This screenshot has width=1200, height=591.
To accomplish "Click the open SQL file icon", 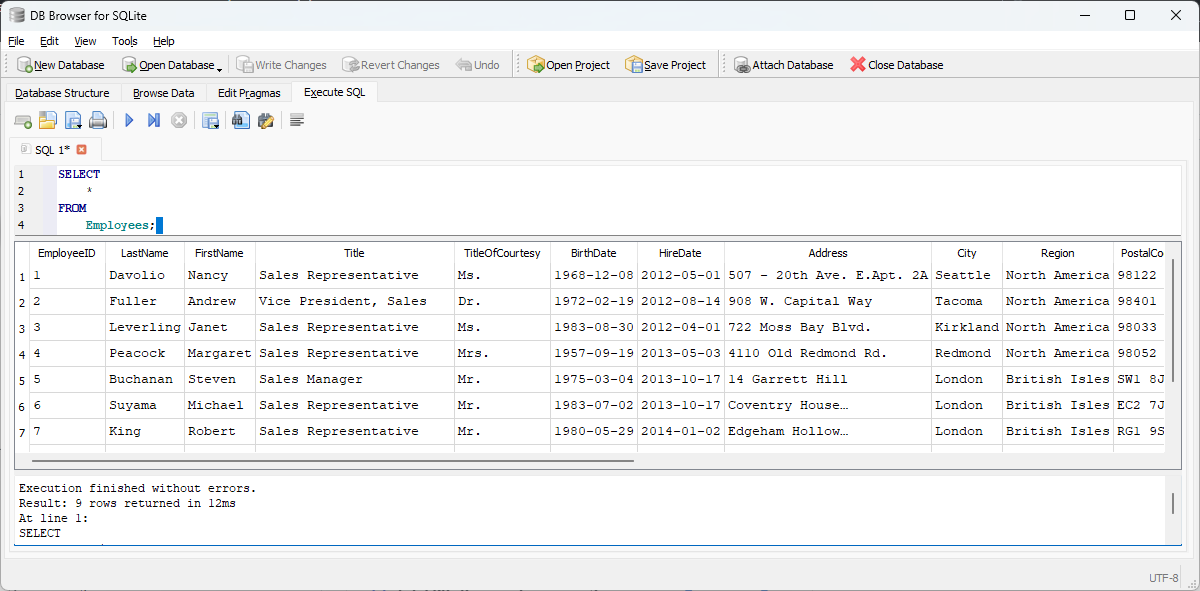I will [47, 121].
